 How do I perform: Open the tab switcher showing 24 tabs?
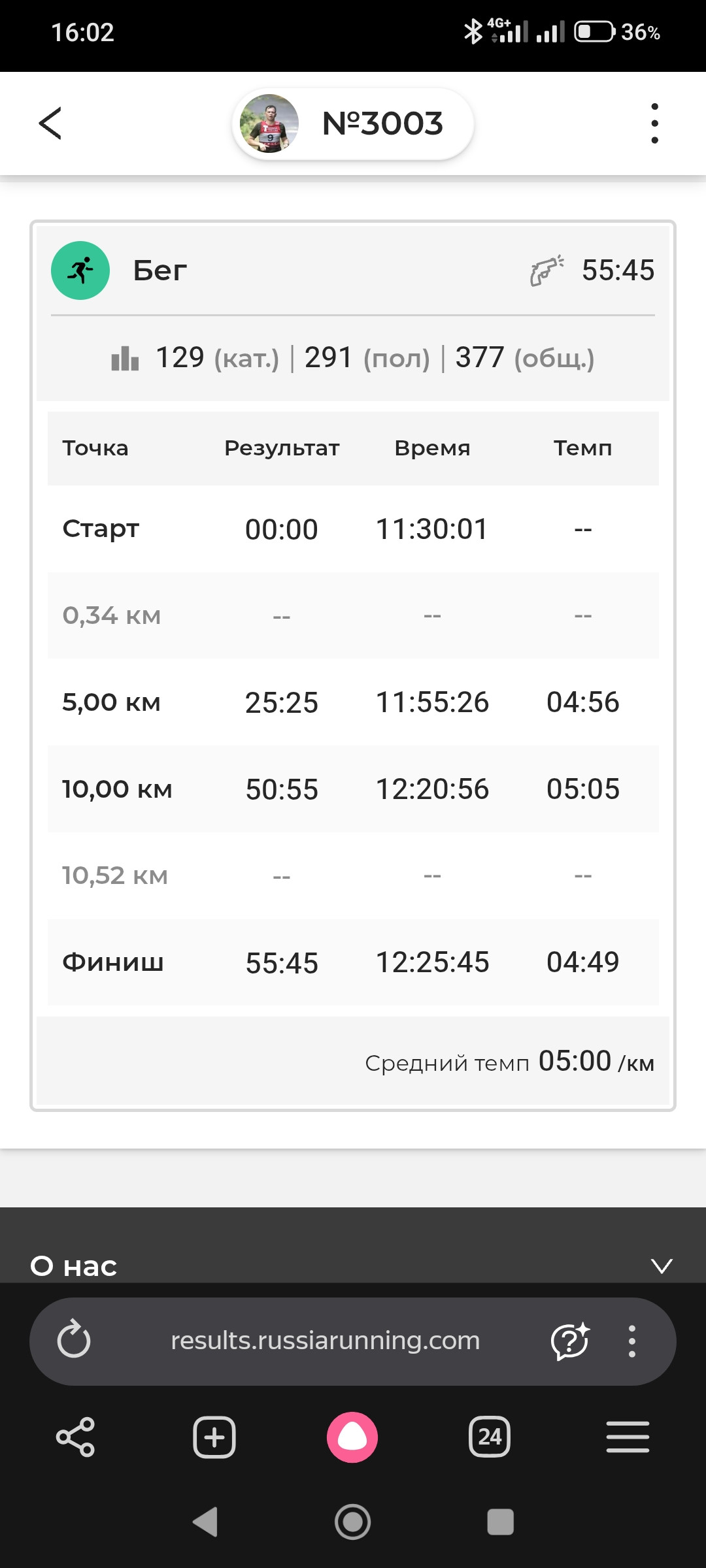point(490,1437)
